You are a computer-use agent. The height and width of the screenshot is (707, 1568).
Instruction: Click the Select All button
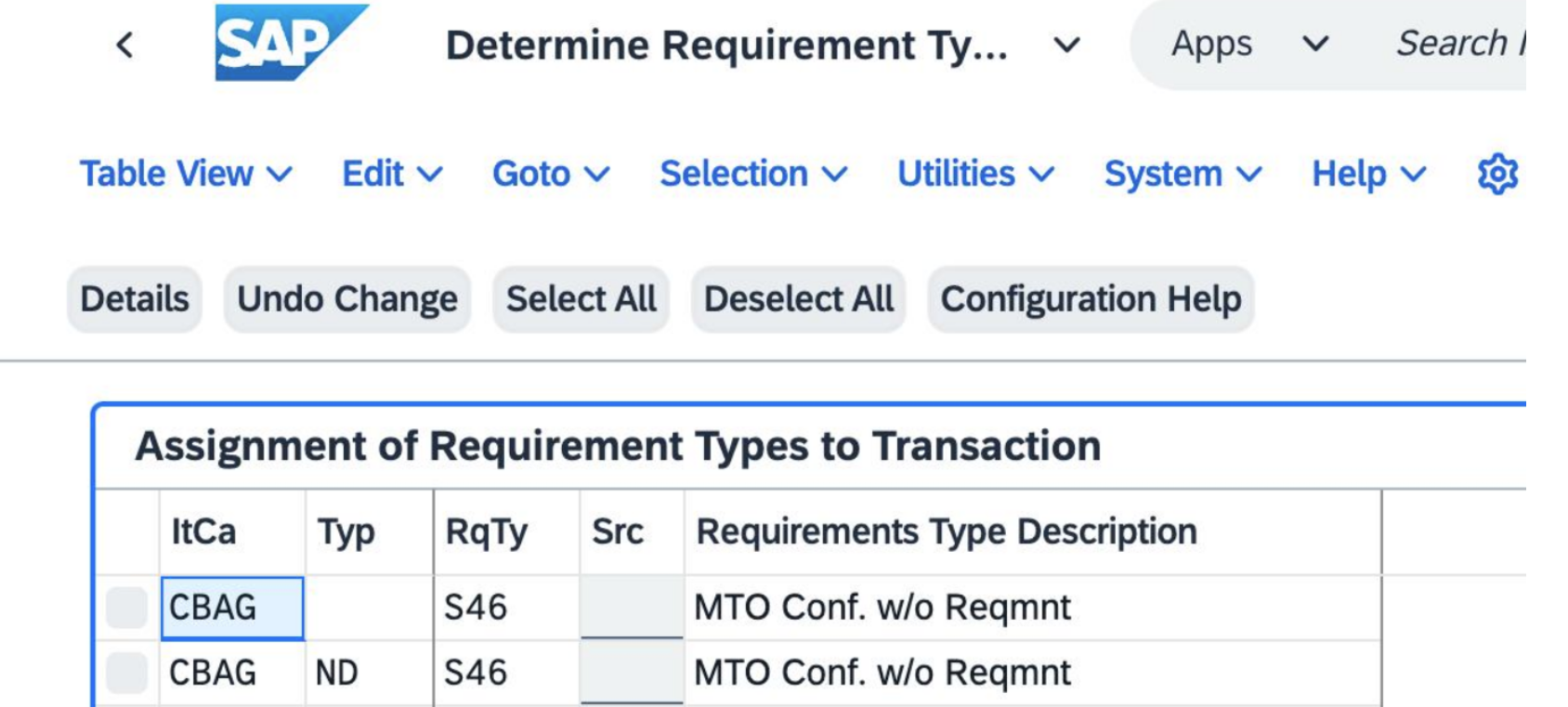[581, 299]
